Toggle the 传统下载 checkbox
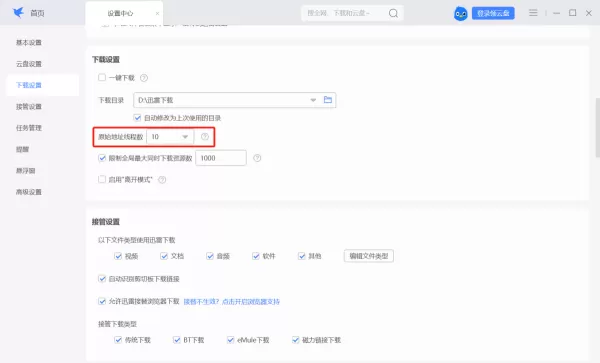The height and width of the screenshot is (363, 600). coord(118,340)
